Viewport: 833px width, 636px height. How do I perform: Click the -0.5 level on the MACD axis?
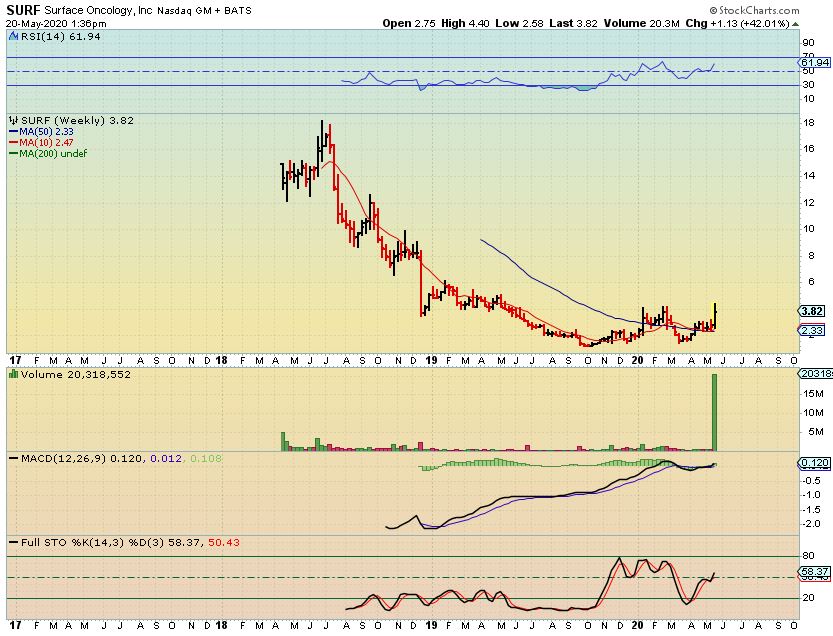pos(812,480)
